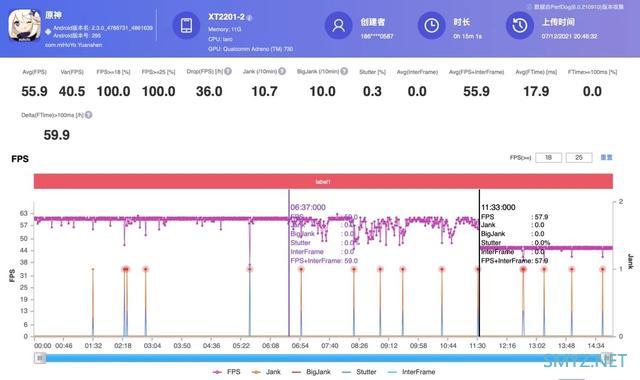Click the jank spike near 01:32

pyautogui.click(x=93, y=302)
